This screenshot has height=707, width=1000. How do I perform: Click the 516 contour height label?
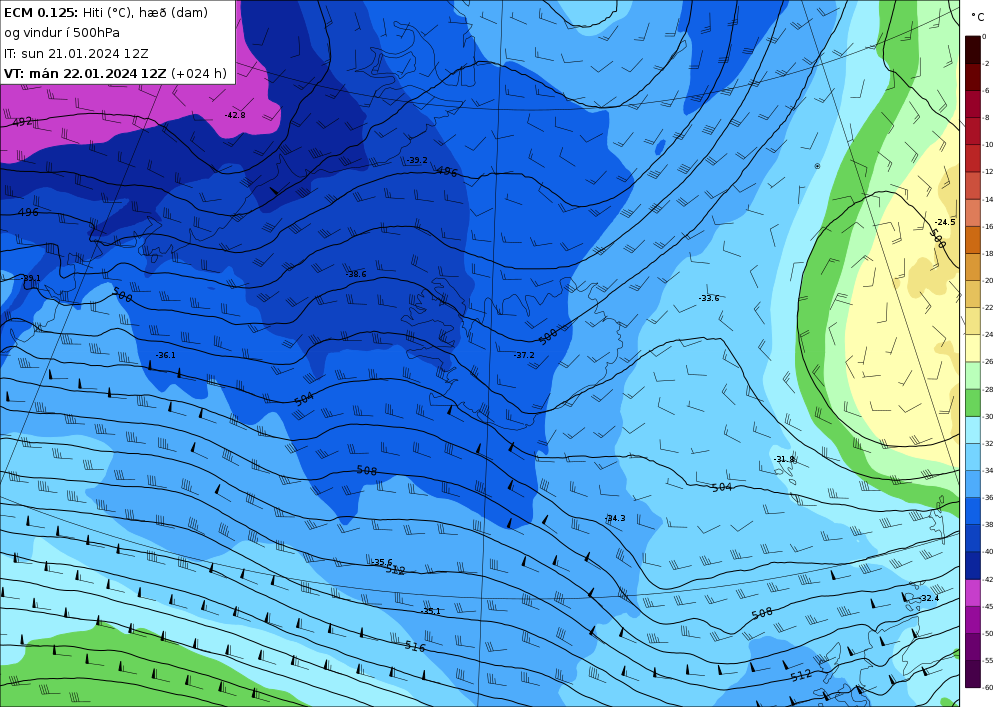pyautogui.click(x=415, y=646)
